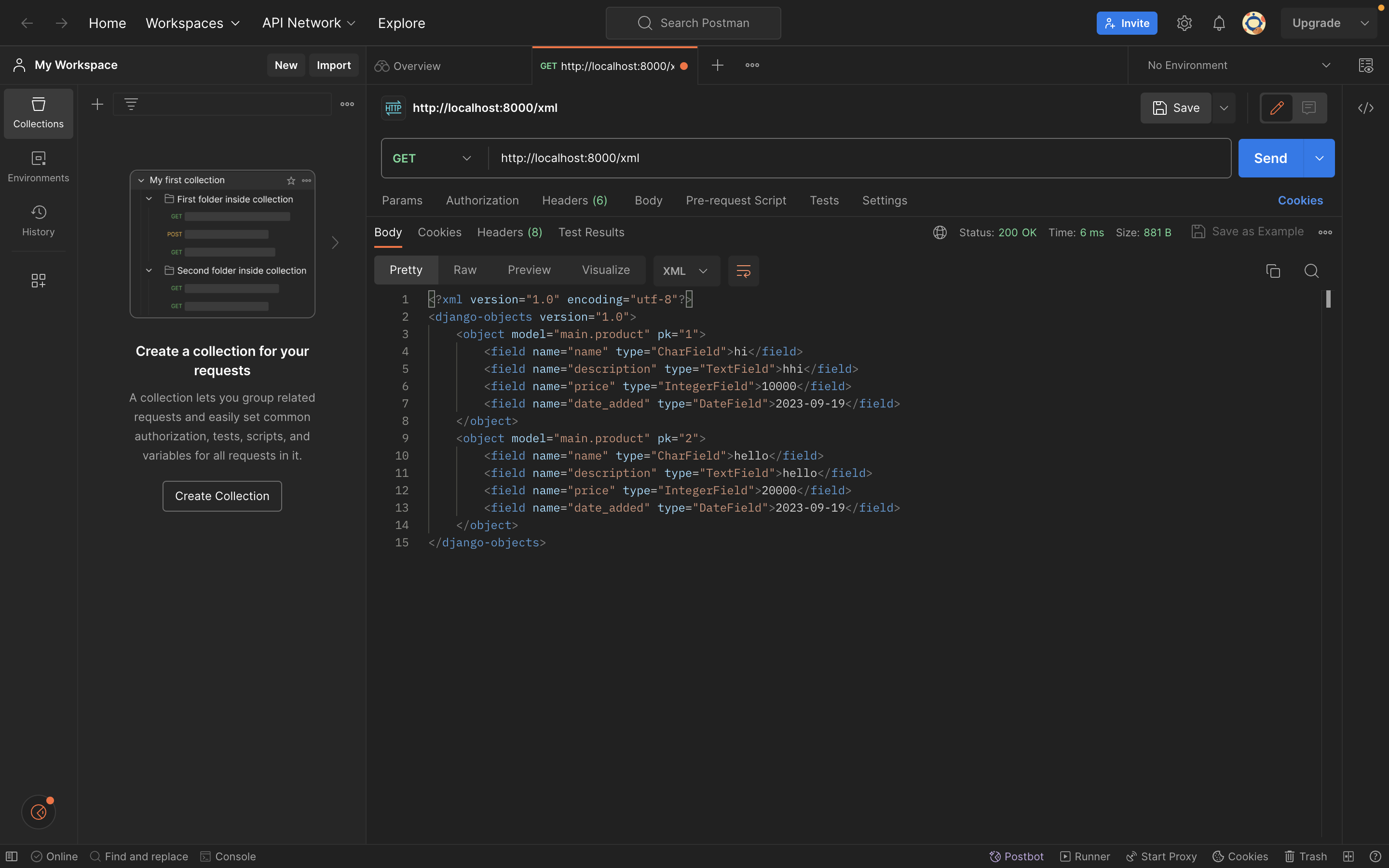
Task: Open the code snippet panel
Action: click(1367, 108)
